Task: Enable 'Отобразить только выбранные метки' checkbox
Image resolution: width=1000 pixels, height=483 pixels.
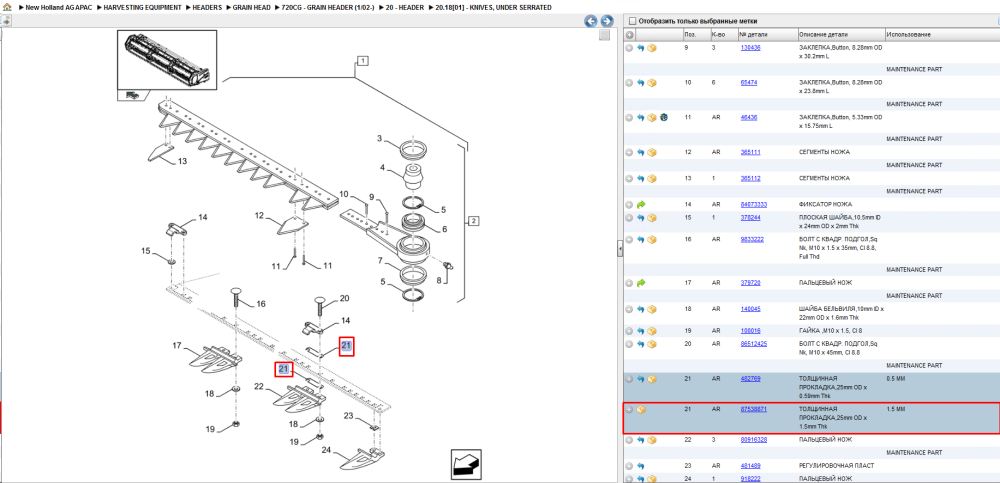Action: pos(633,21)
